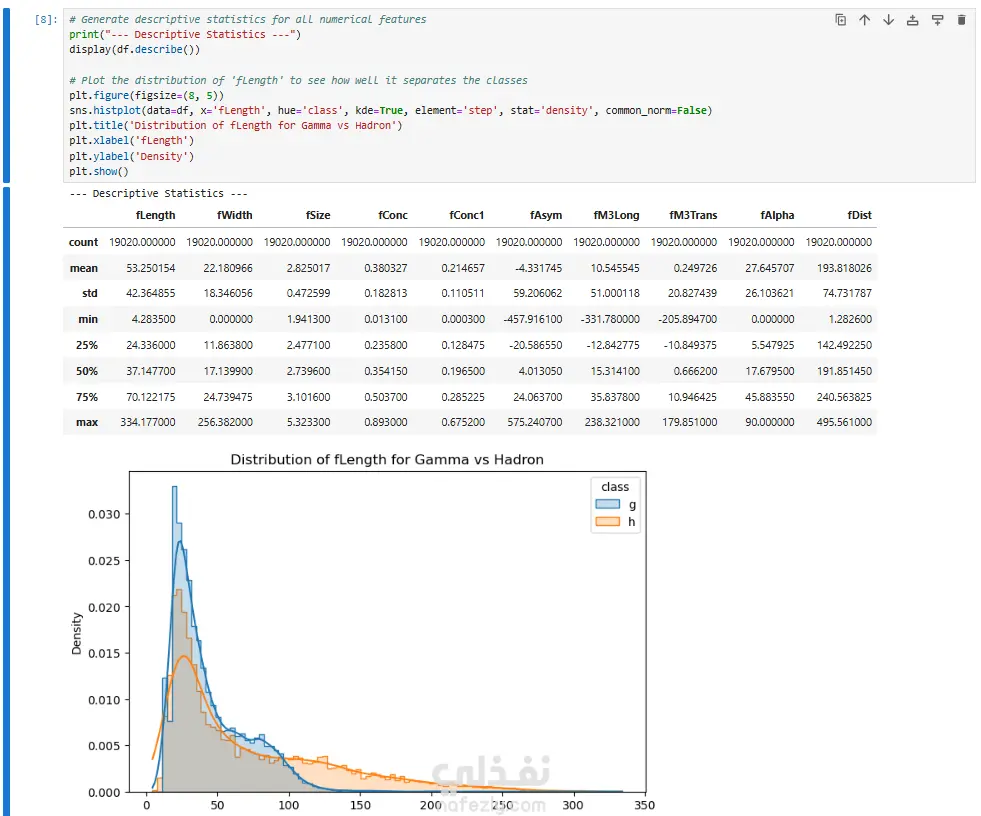Click the fLength mean value 53.250154
This screenshot has height=816, width=981.
click(x=151, y=268)
